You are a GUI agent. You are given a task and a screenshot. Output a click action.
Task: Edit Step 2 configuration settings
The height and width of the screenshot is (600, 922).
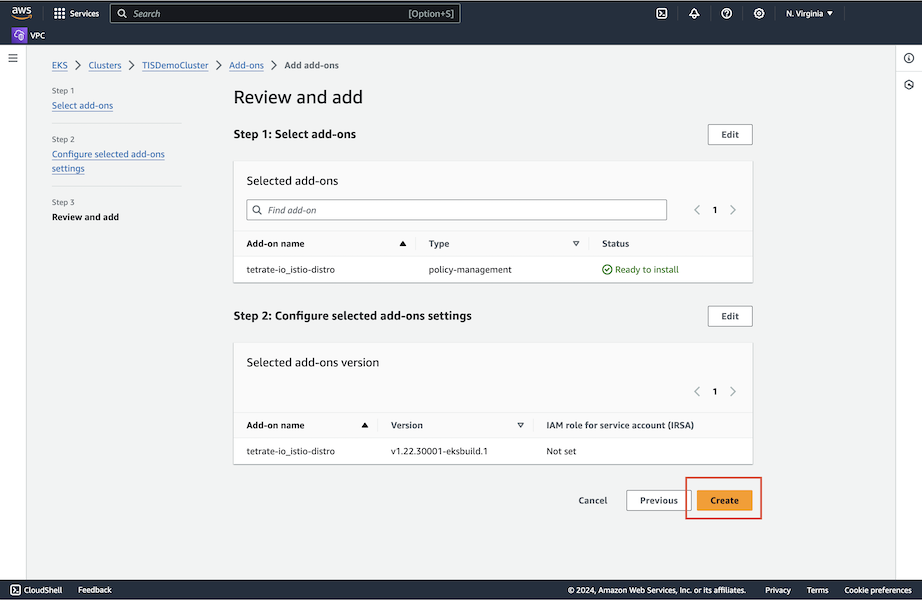[x=730, y=316]
